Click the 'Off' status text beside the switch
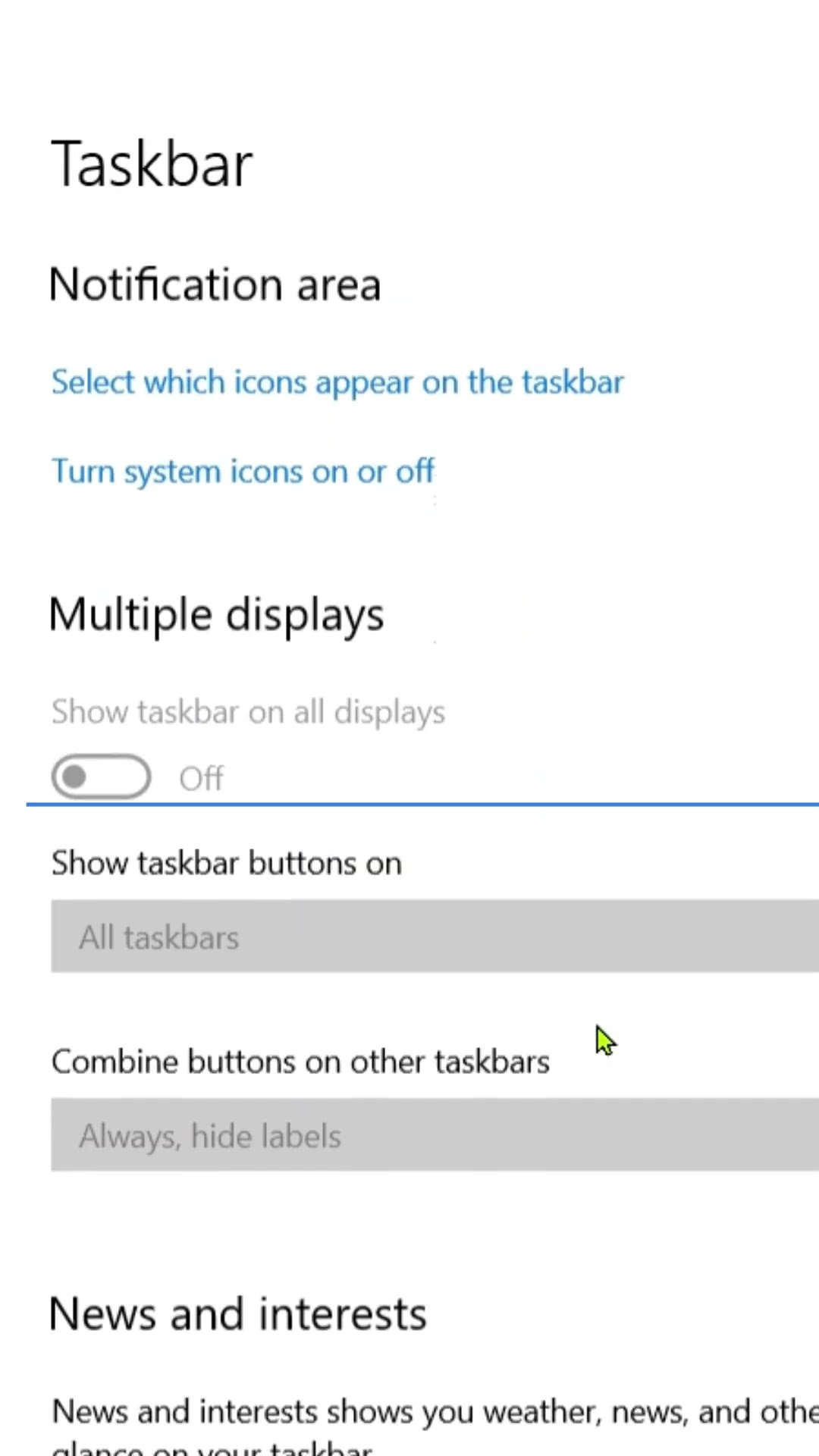Image resolution: width=819 pixels, height=1456 pixels. point(201,778)
